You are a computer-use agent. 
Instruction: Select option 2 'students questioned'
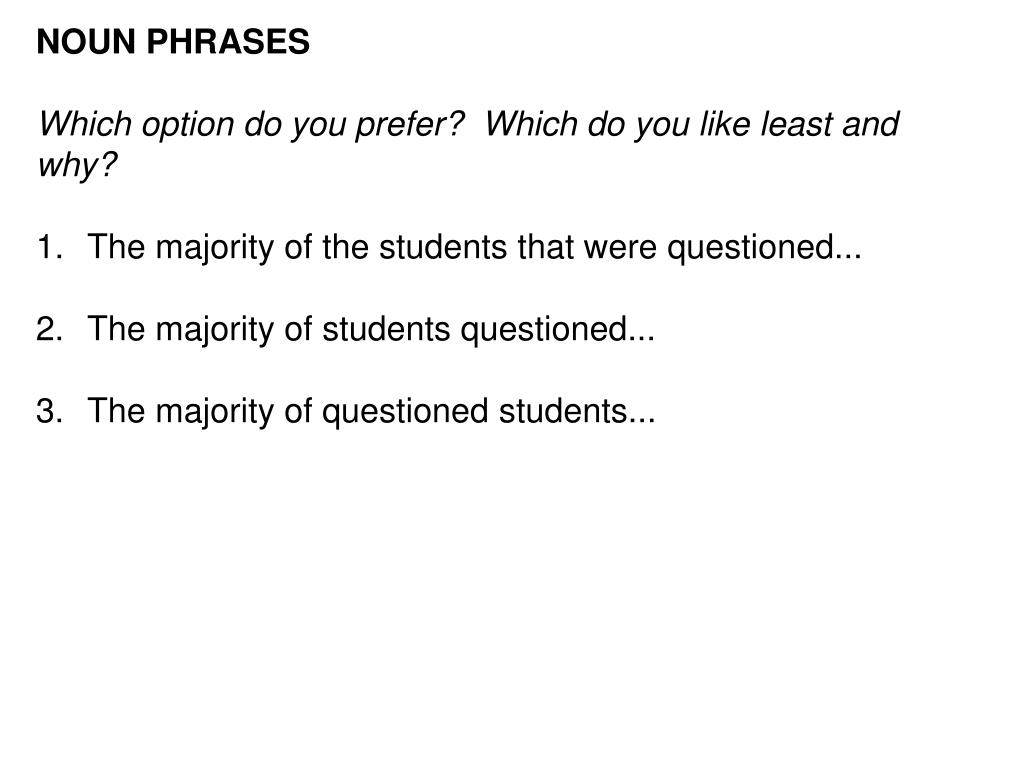pos(488,330)
